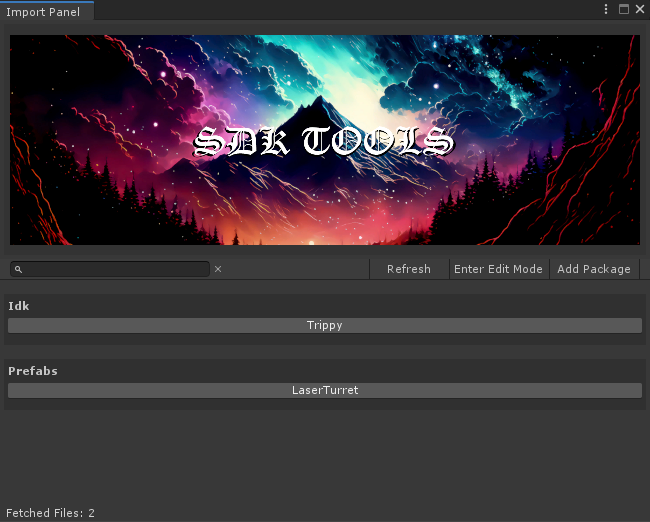The image size is (650, 522).
Task: Click the empty title bar right of the tab
Action: pyautogui.click(x=340, y=9)
